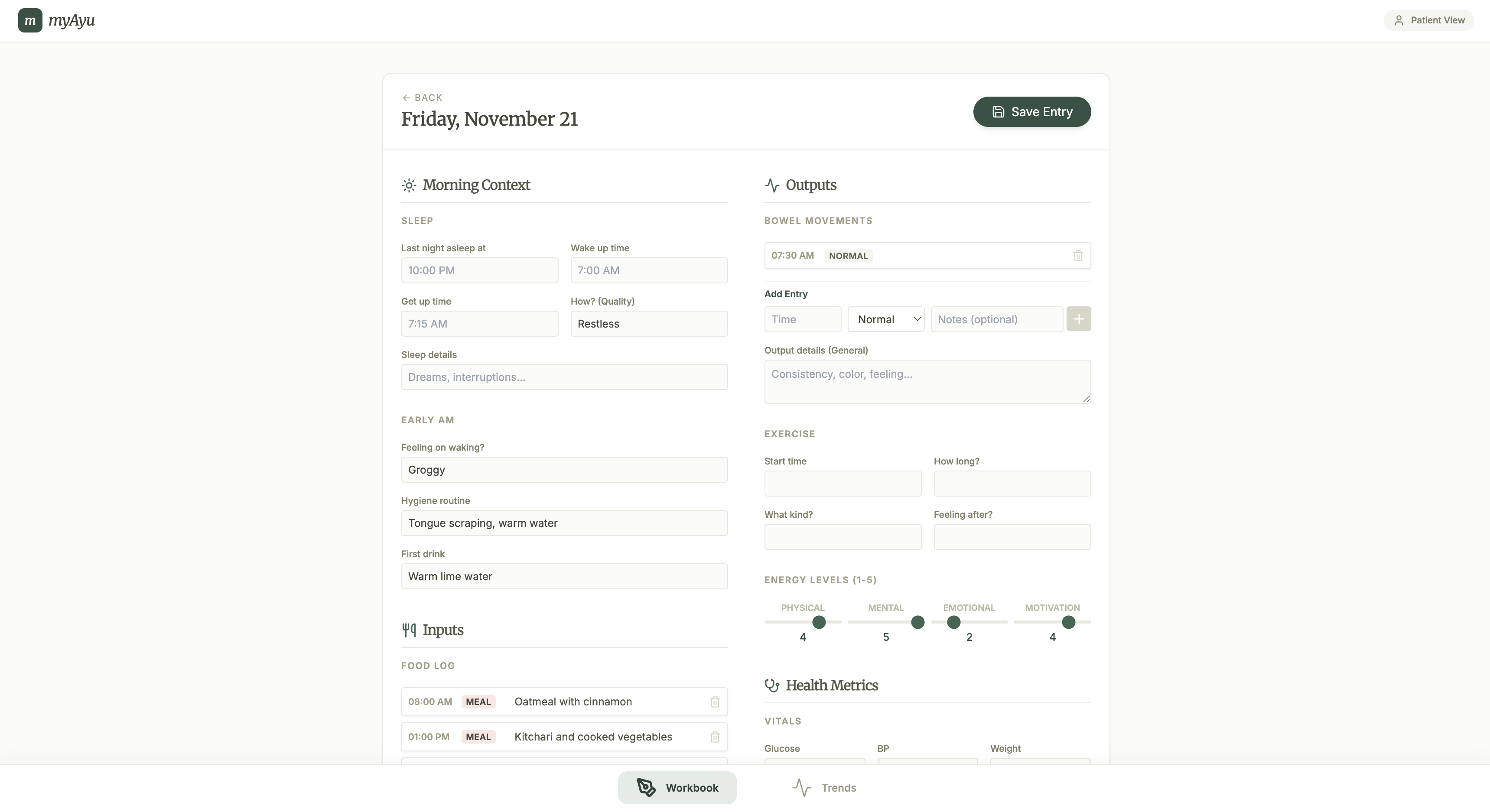Click the Trends pulse icon
Viewport: 1490px width, 812px height.
[801, 788]
